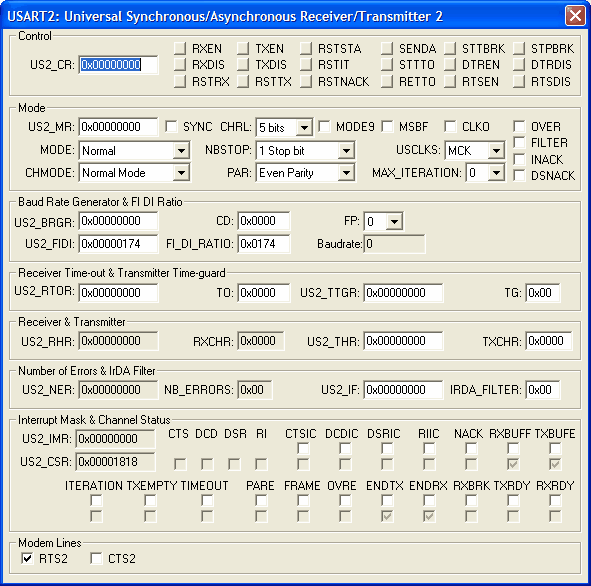Screen dimensions: 591x586
Task: Check the TXEN control bit
Action: pos(243,49)
